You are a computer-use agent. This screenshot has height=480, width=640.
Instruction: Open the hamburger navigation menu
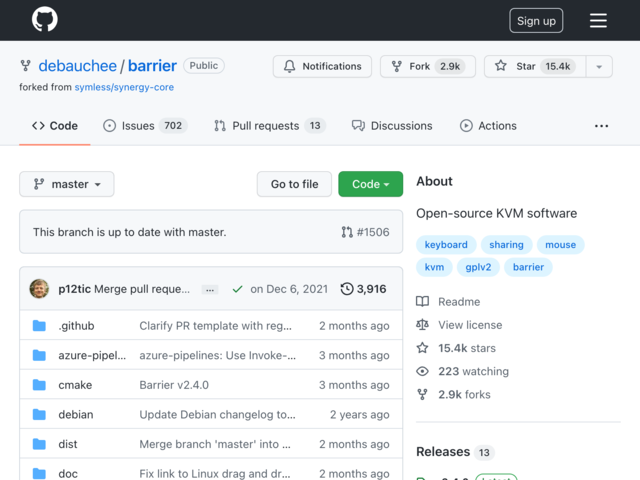(x=598, y=20)
